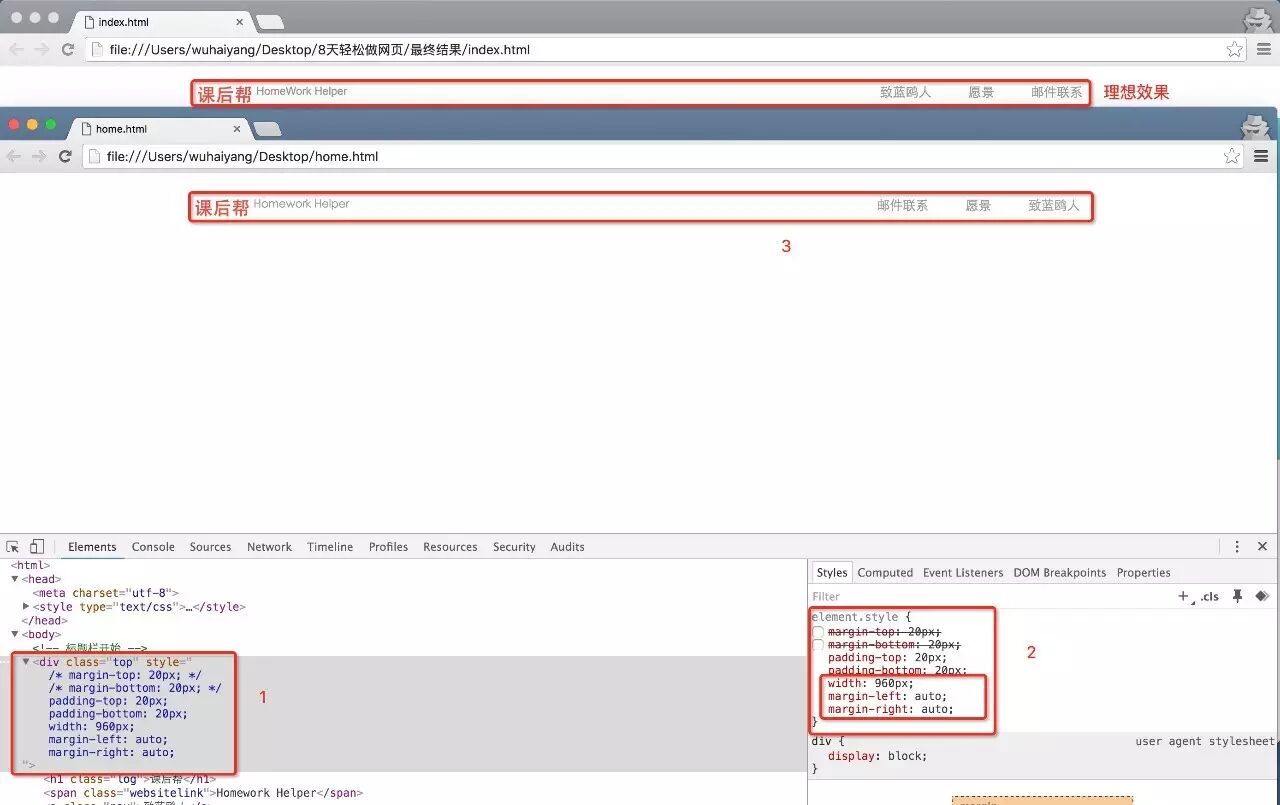Viewport: 1280px width, 805px height.
Task: Click 致蓝鸥人 link on index.html page
Action: pyautogui.click(x=905, y=92)
